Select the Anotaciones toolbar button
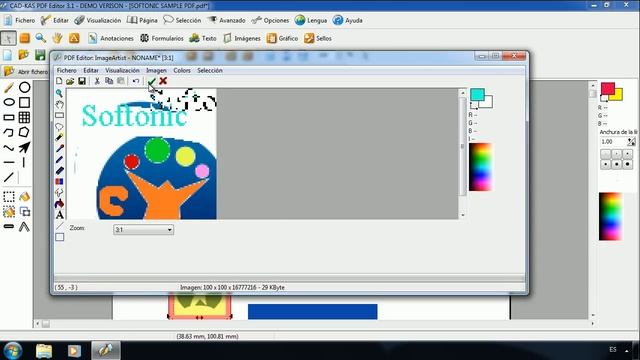Viewport: 640px width, 360px height. pyautogui.click(x=111, y=38)
